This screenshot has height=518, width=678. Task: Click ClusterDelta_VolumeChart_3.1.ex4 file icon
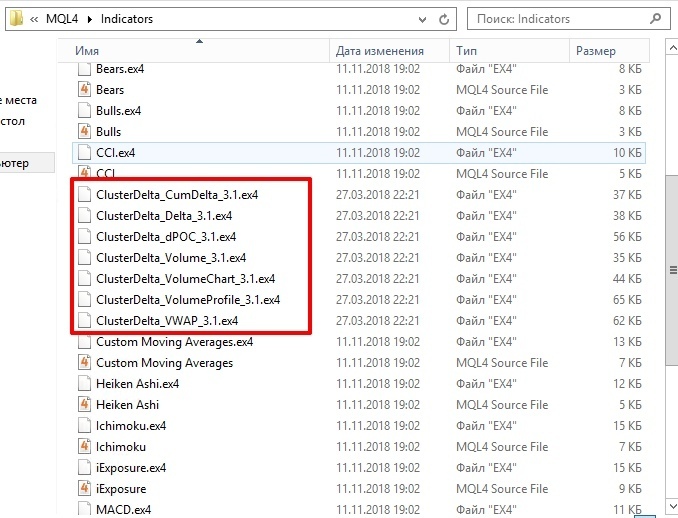tap(84, 278)
